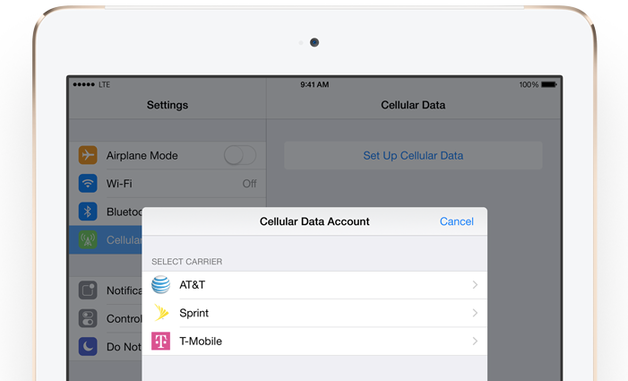Open the Control Center icon
This screenshot has height=381, width=628.
88,319
